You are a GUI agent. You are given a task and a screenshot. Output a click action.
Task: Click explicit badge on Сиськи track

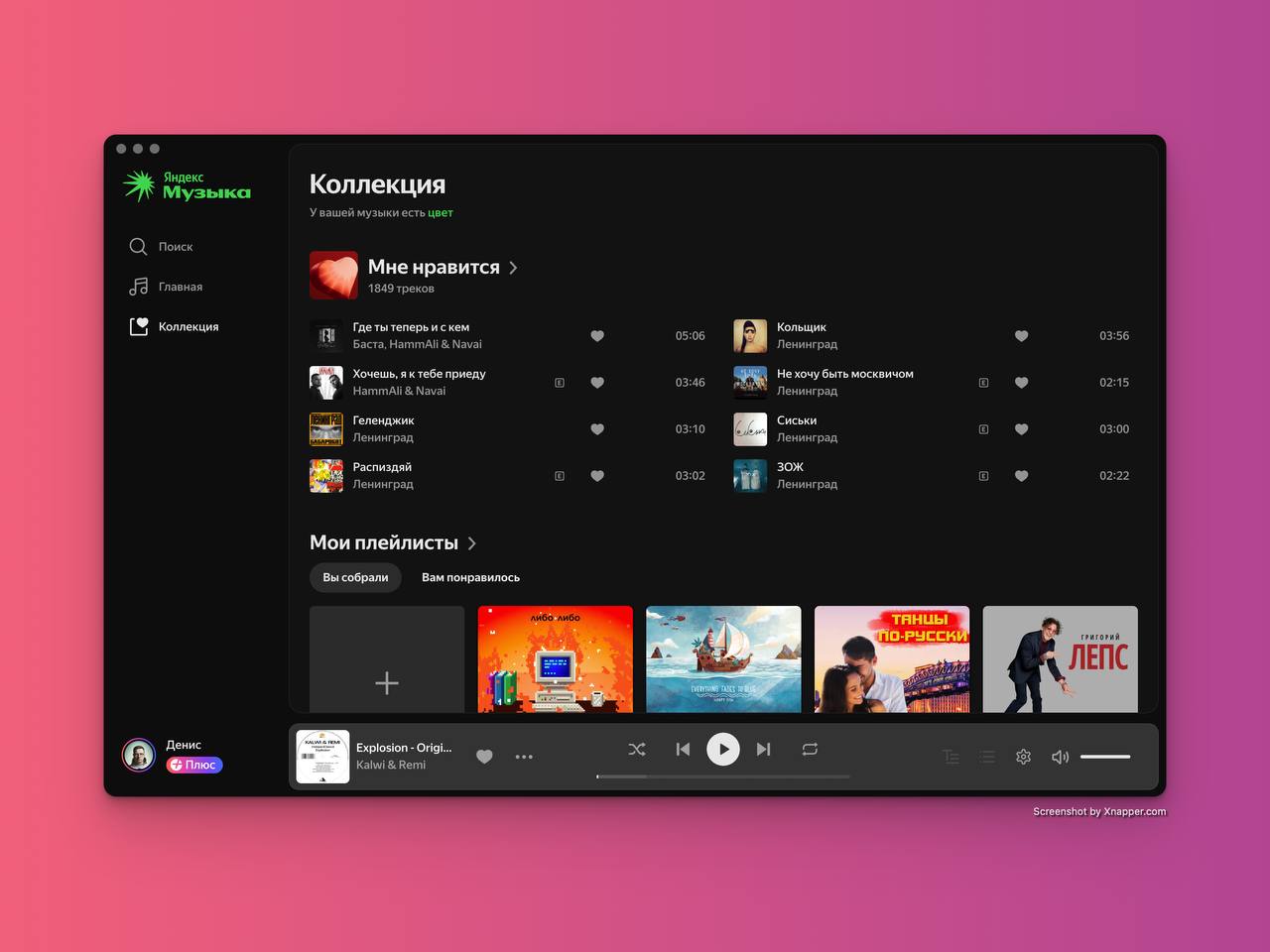point(983,429)
